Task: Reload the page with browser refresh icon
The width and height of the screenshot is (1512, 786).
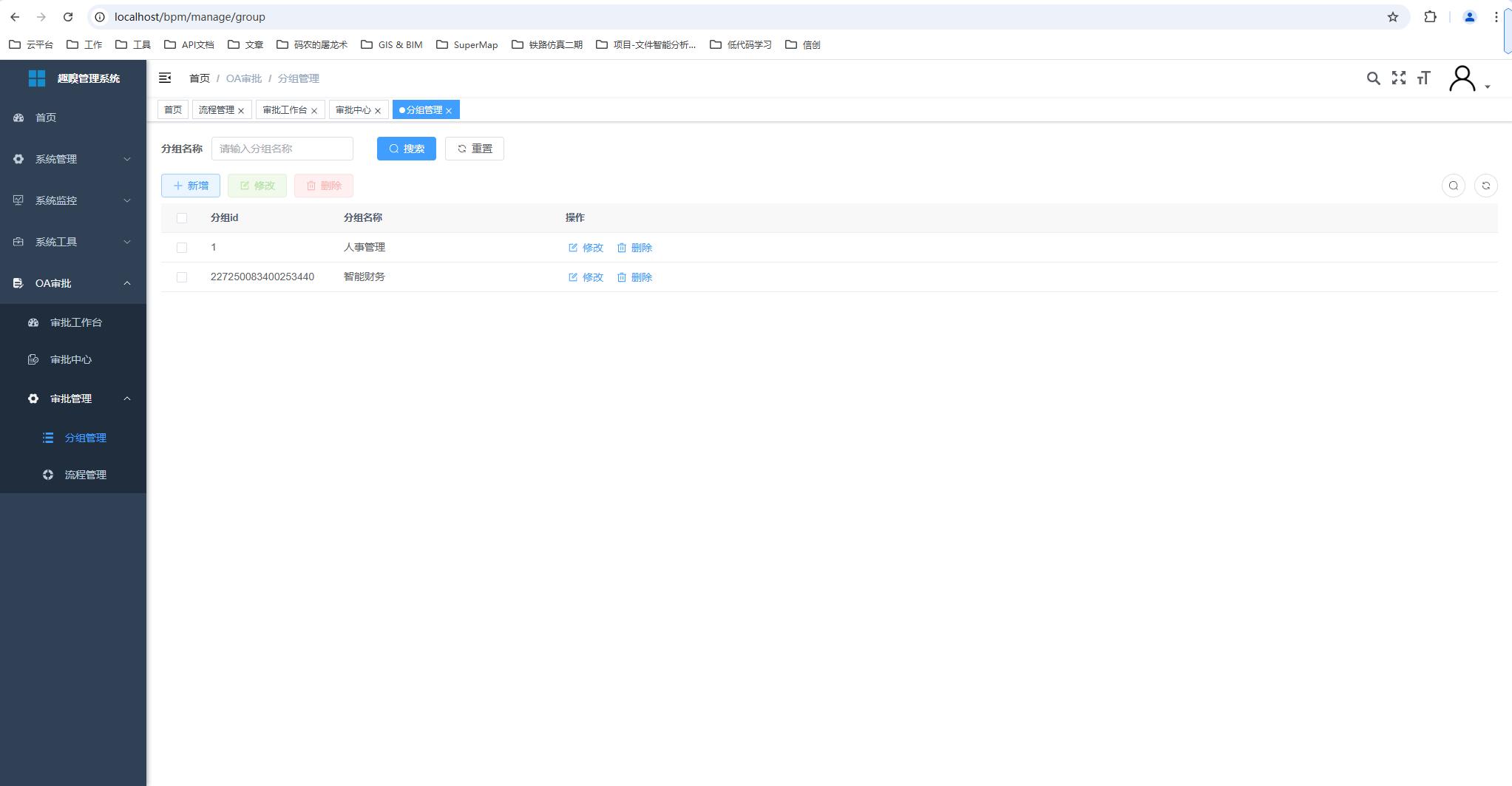Action: 68,16
